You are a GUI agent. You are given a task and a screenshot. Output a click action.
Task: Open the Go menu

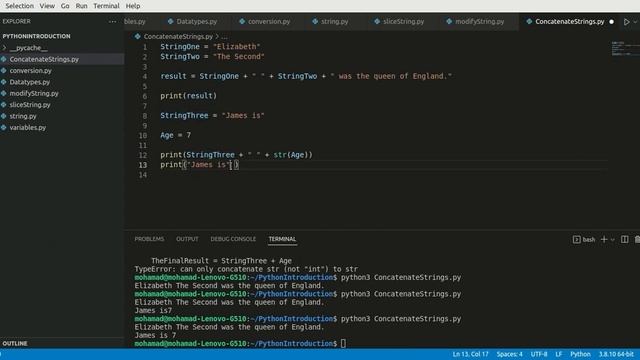pyautogui.click(x=65, y=6)
